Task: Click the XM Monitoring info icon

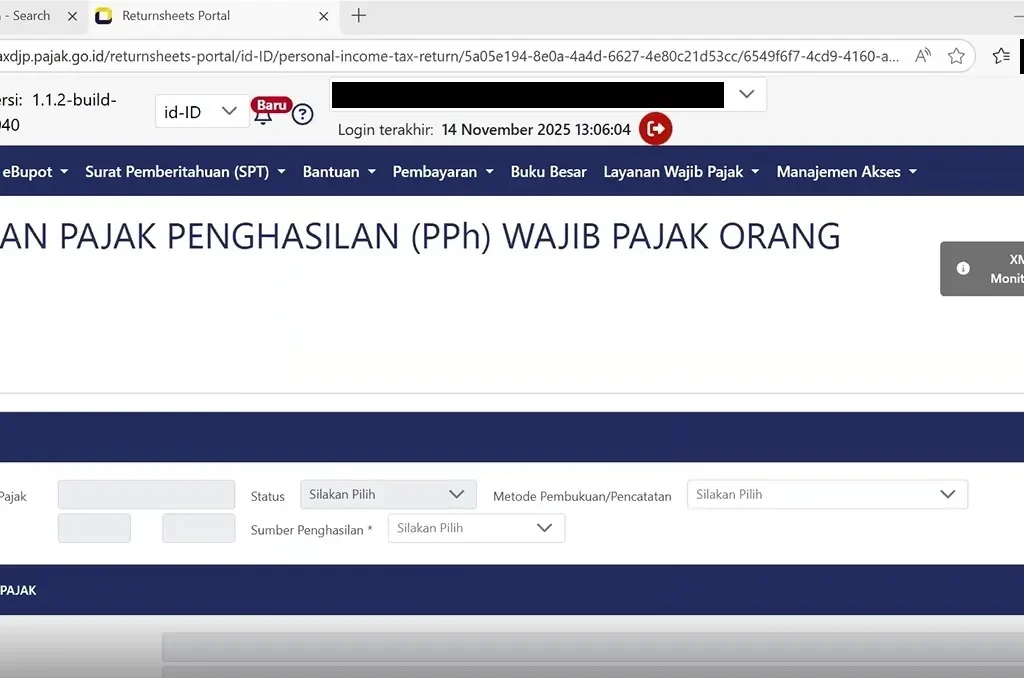Action: click(963, 268)
